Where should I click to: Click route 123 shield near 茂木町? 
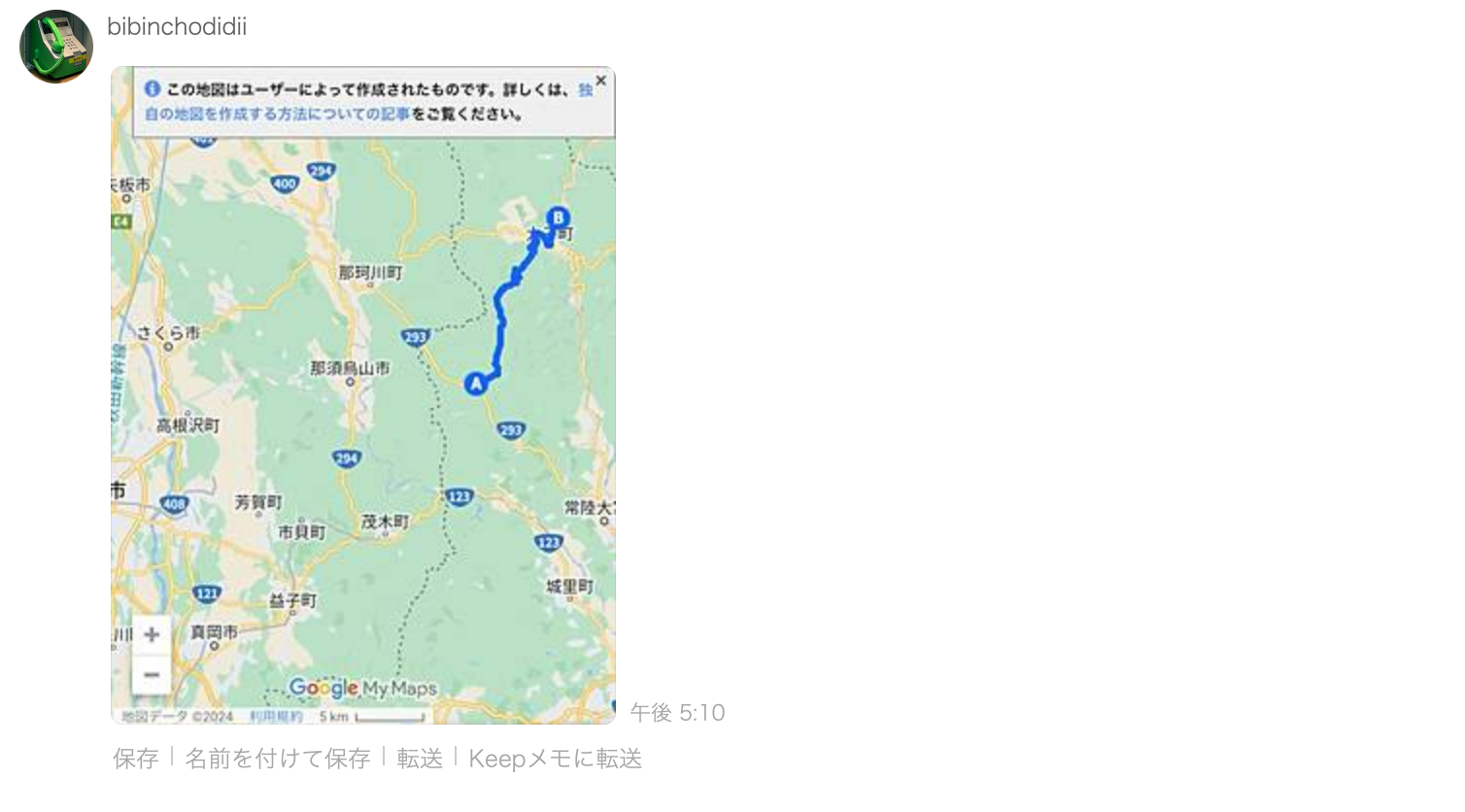(x=459, y=496)
